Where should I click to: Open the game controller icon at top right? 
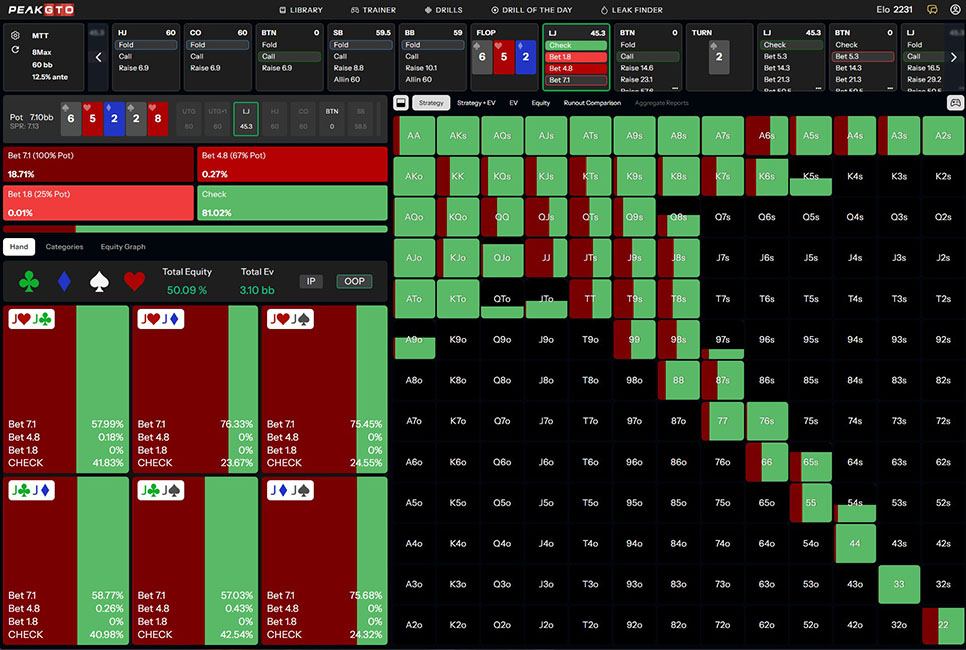[954, 102]
